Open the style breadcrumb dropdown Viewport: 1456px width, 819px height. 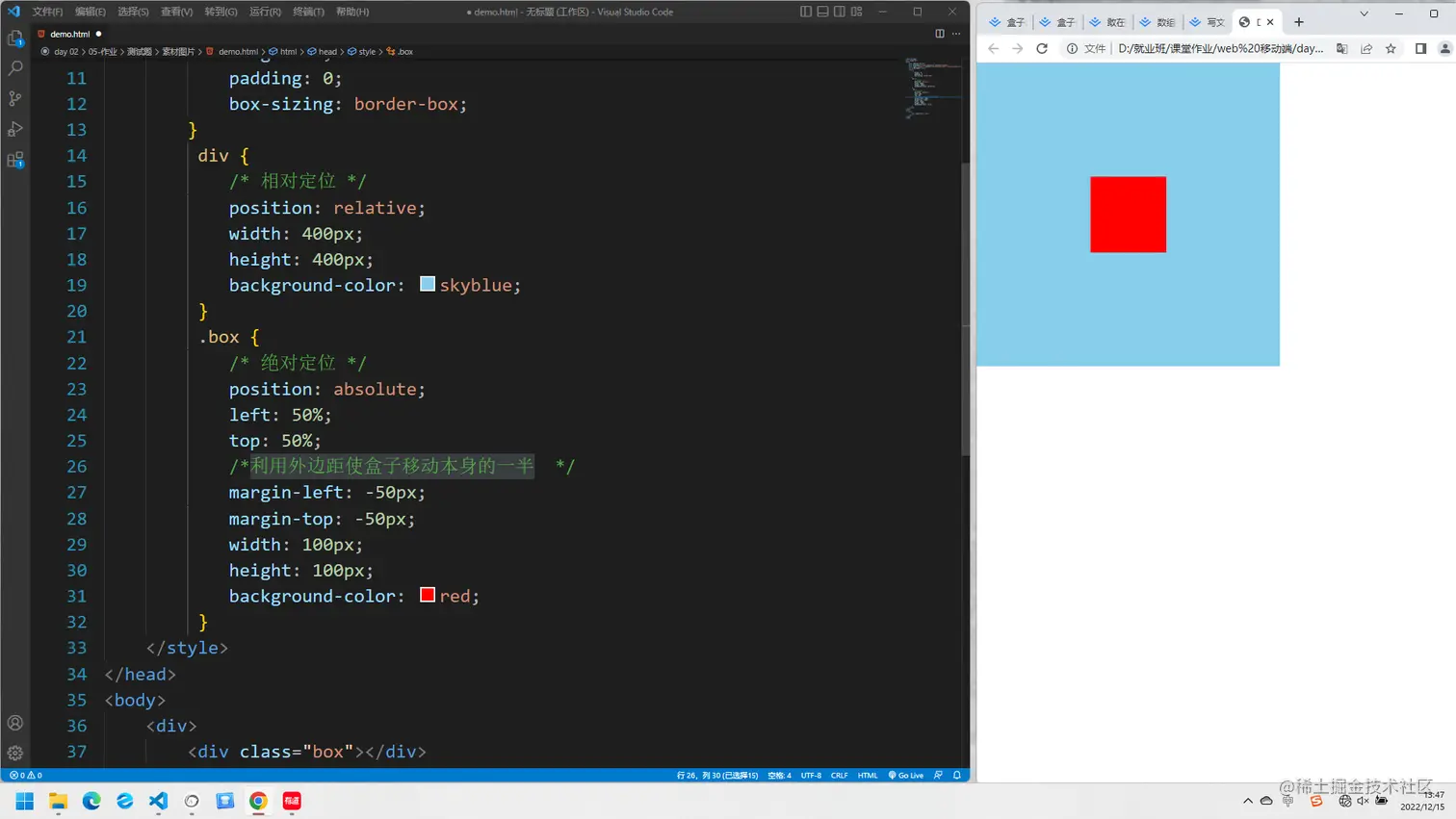click(362, 52)
